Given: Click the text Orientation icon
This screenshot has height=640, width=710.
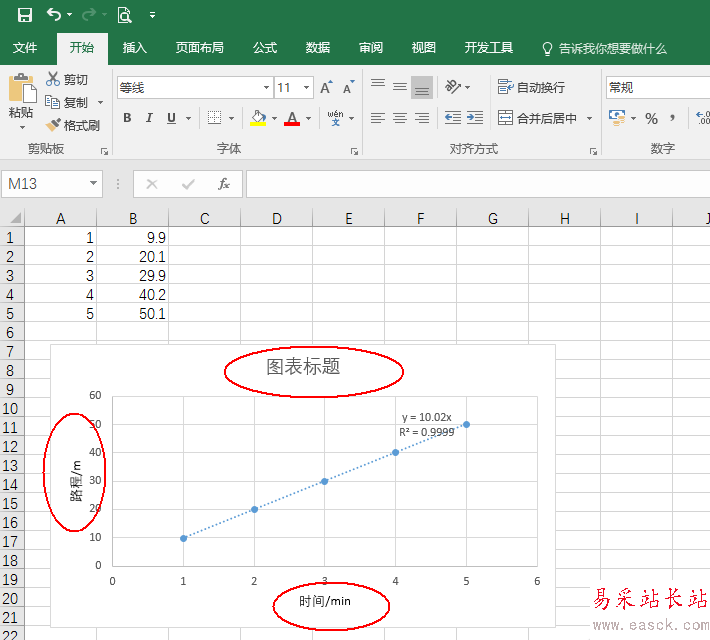Looking at the screenshot, I should [453, 86].
